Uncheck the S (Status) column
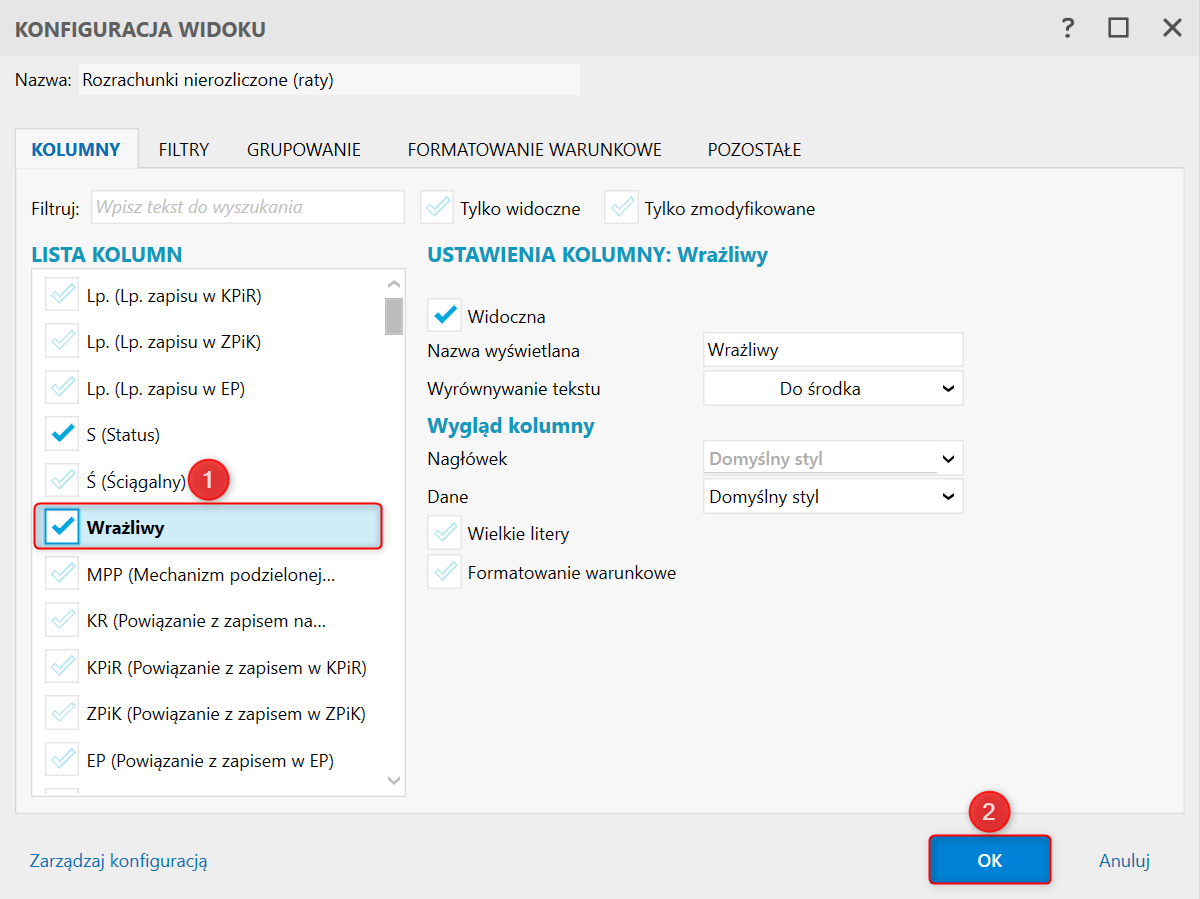Viewport: 1200px width, 899px height. tap(62, 434)
